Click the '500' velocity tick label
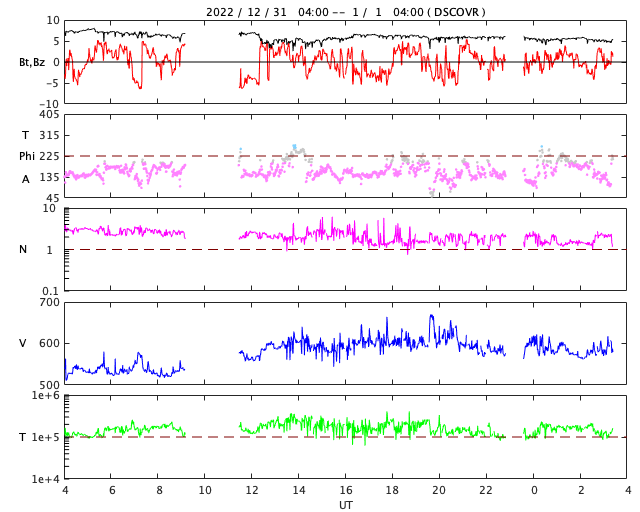Image resolution: width=640 pixels, height=512 pixels. click(x=50, y=385)
